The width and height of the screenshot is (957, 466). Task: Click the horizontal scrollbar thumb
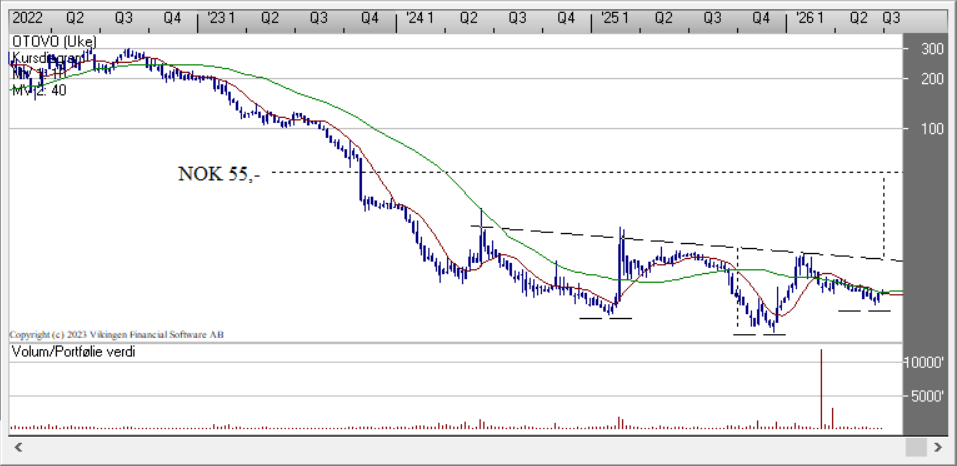[x=916, y=448]
